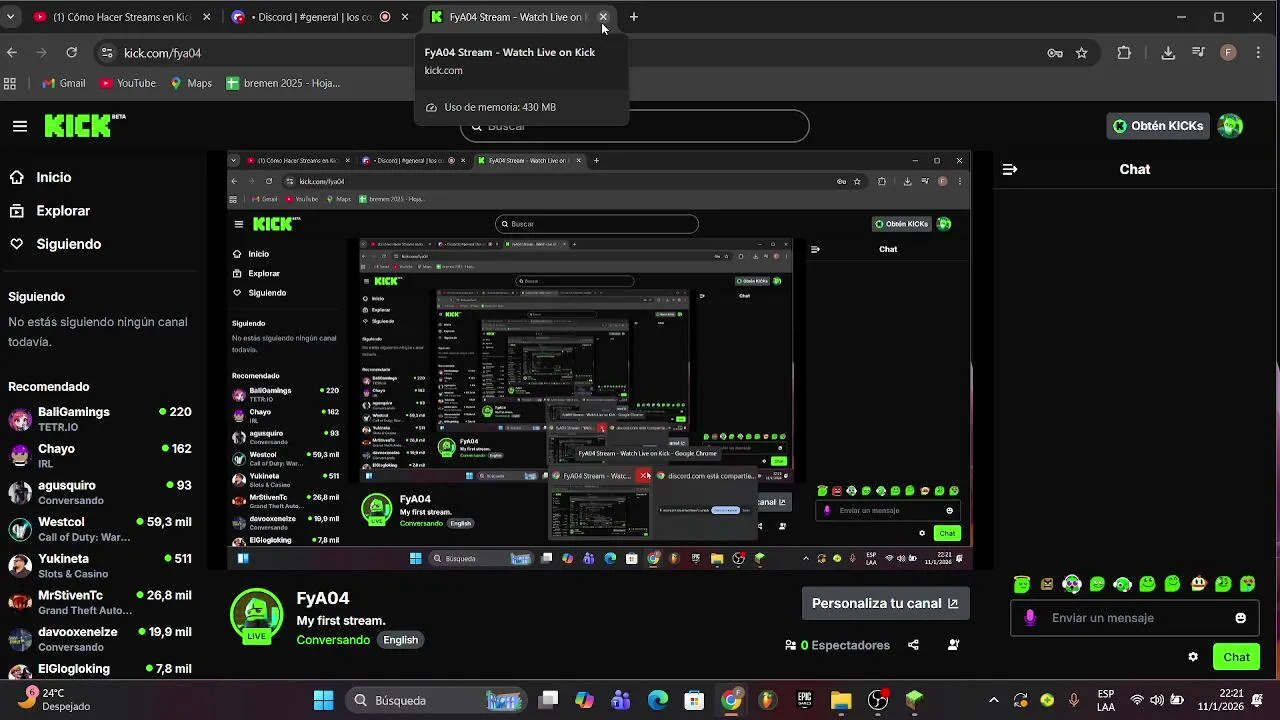1280x720 pixels.
Task: Click the FyA04 channel avatar
Action: [x=257, y=614]
